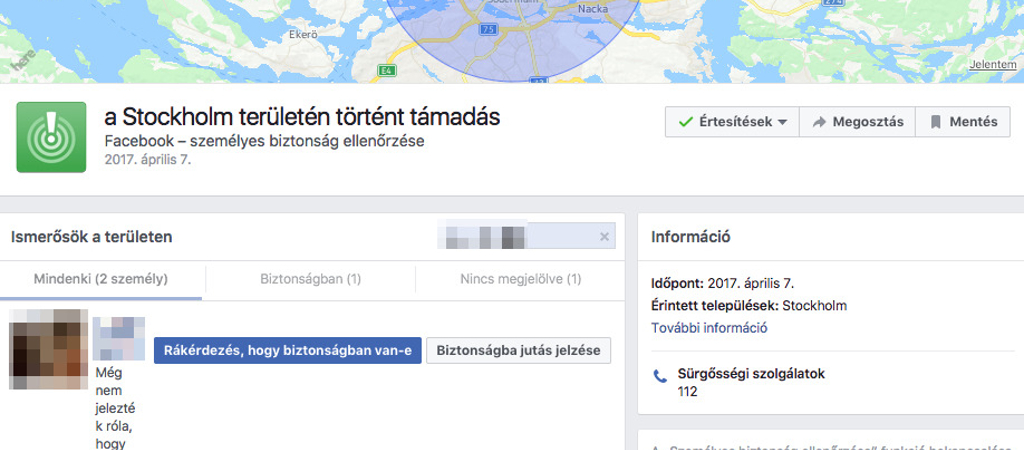The height and width of the screenshot is (450, 1024).
Task: Switch to Nincs megjelölve (1) tab
Action: [520, 280]
